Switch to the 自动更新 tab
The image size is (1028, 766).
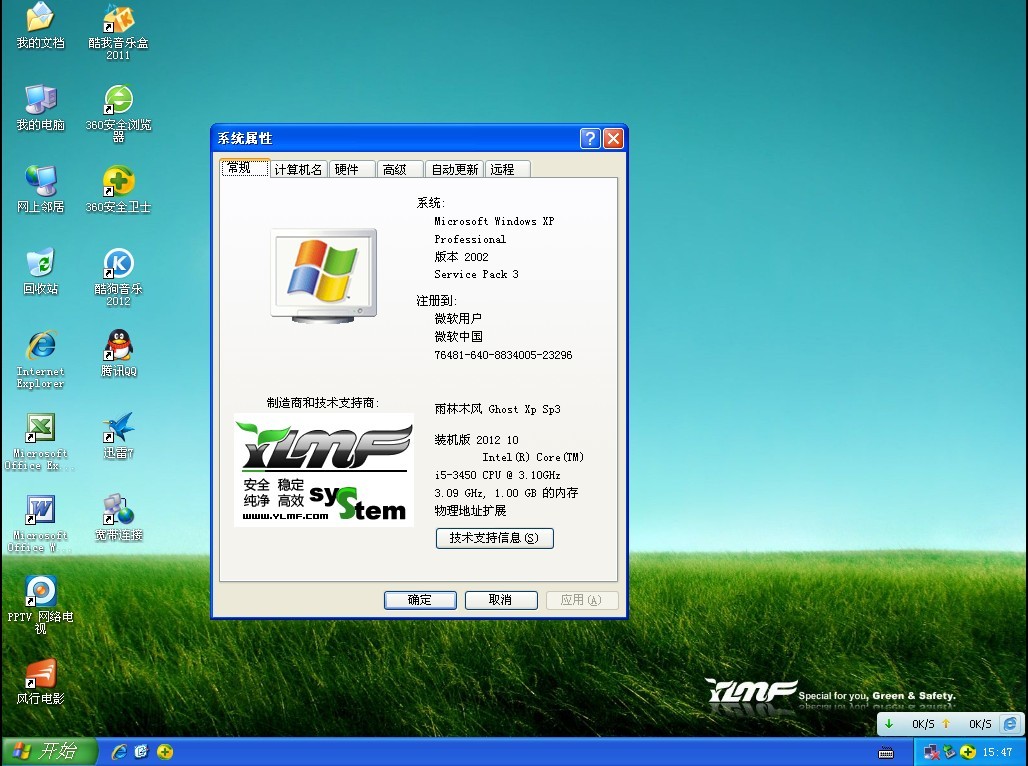tap(454, 168)
